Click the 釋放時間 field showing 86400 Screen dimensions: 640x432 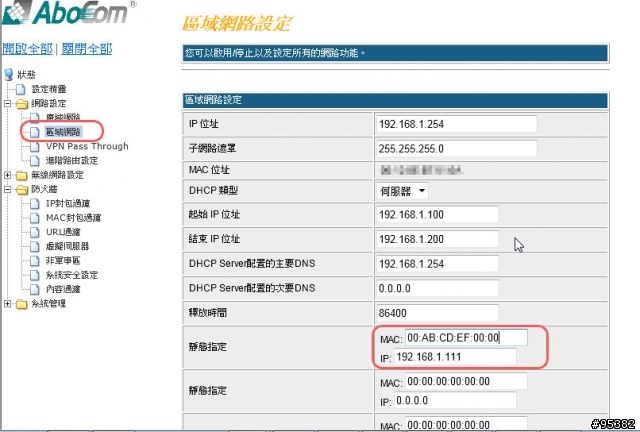[437, 313]
